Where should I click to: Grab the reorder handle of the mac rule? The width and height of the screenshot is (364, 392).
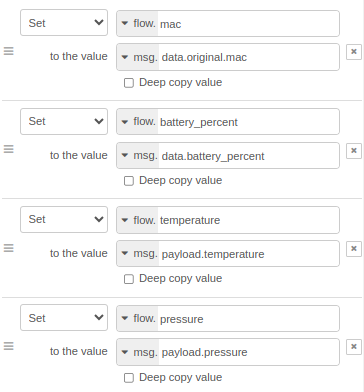point(9,51)
